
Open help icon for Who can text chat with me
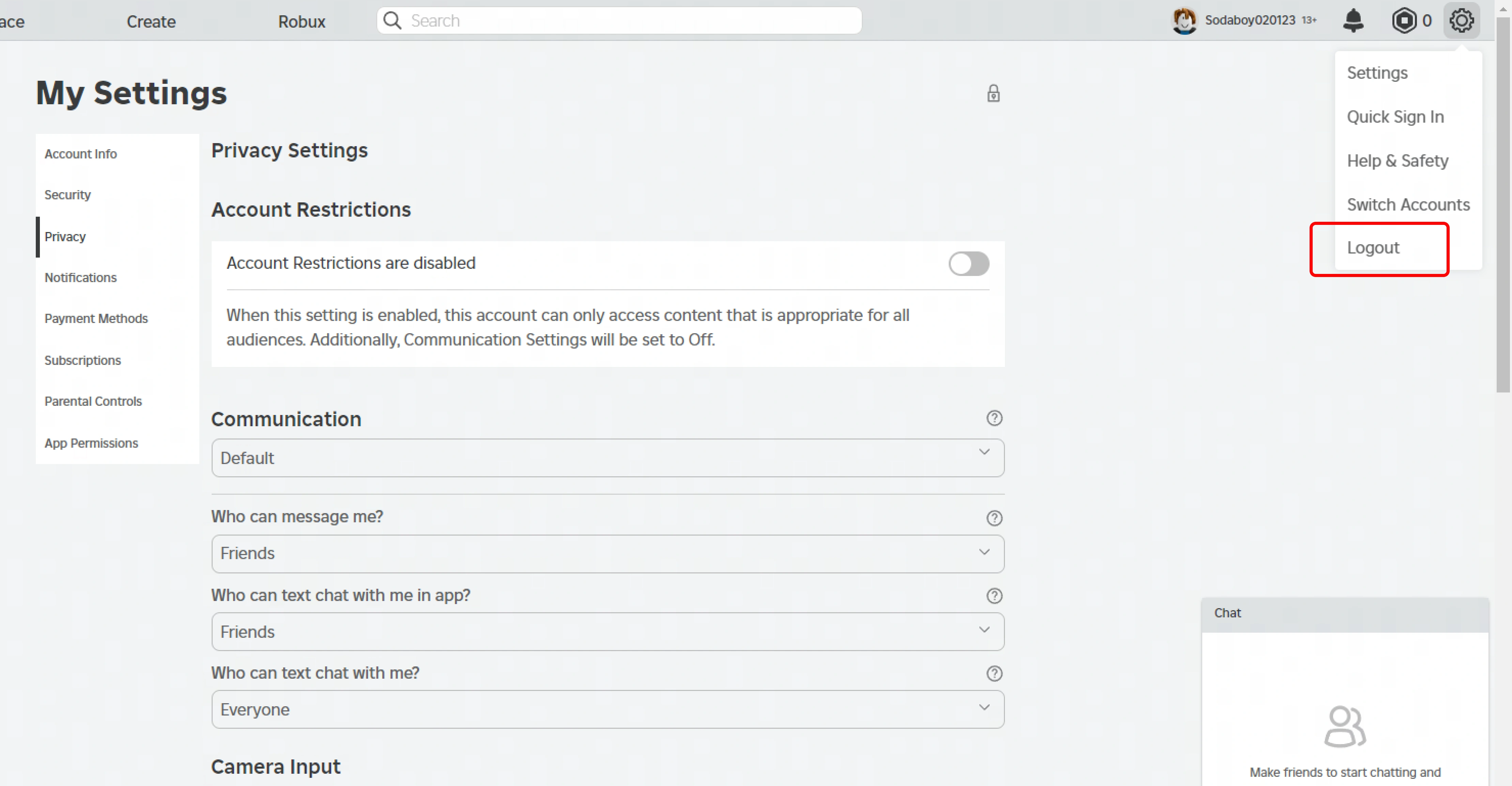coord(994,673)
